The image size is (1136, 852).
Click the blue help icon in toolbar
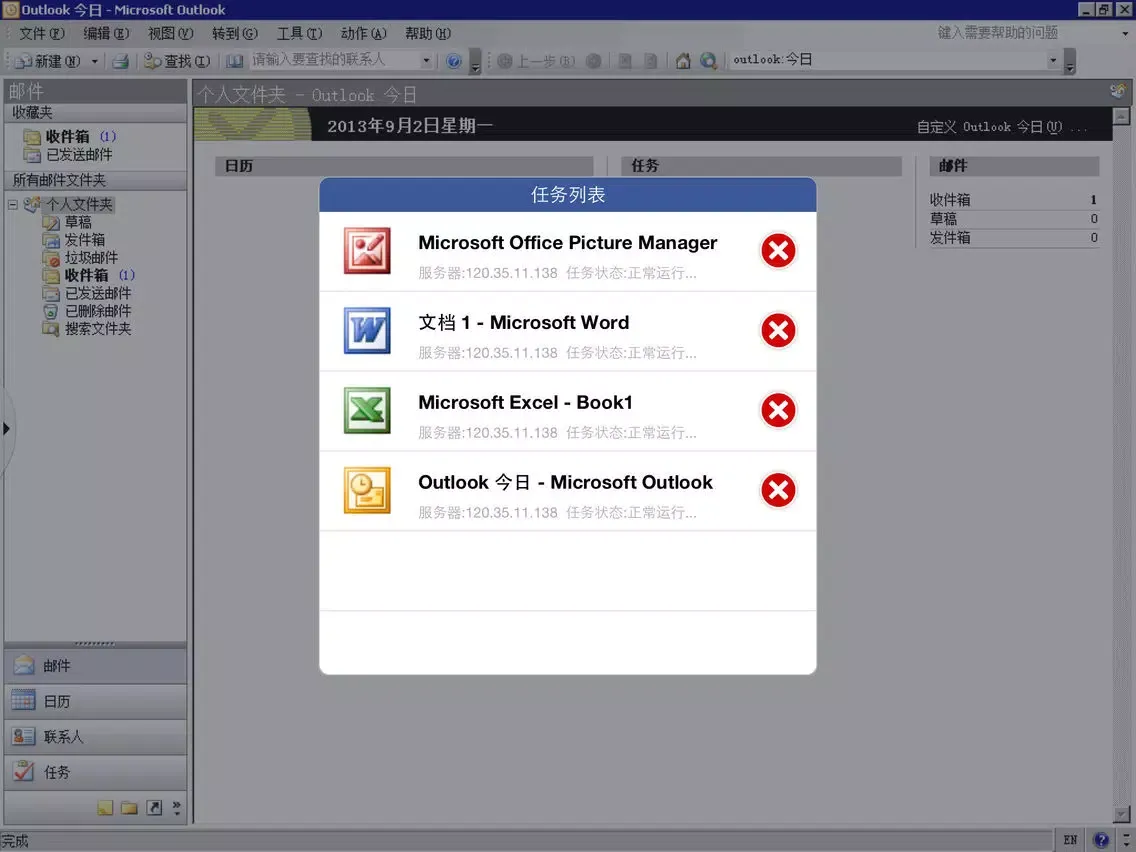tap(454, 62)
